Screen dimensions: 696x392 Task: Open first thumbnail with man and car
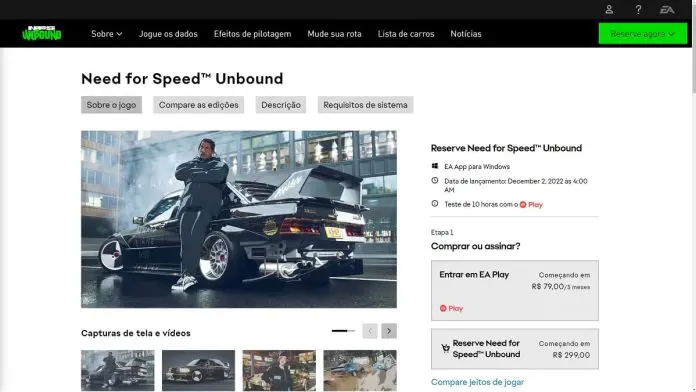click(x=118, y=370)
